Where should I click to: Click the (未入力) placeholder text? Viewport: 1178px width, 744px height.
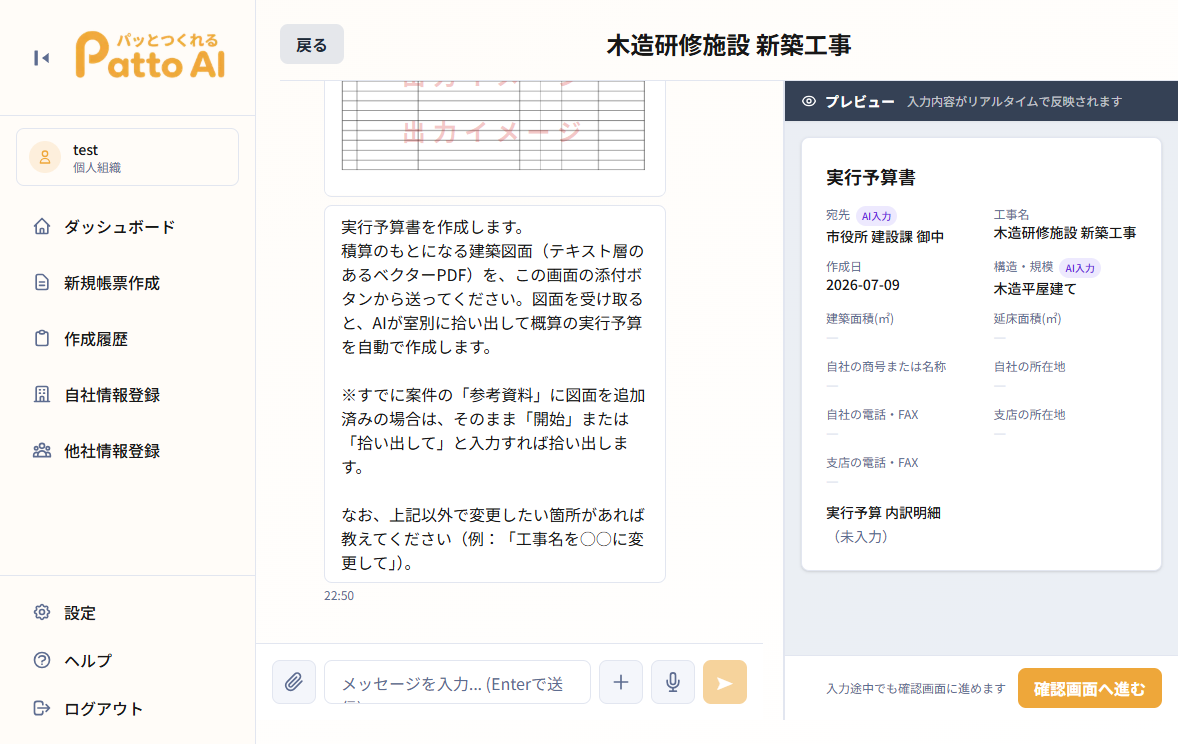click(x=860, y=537)
